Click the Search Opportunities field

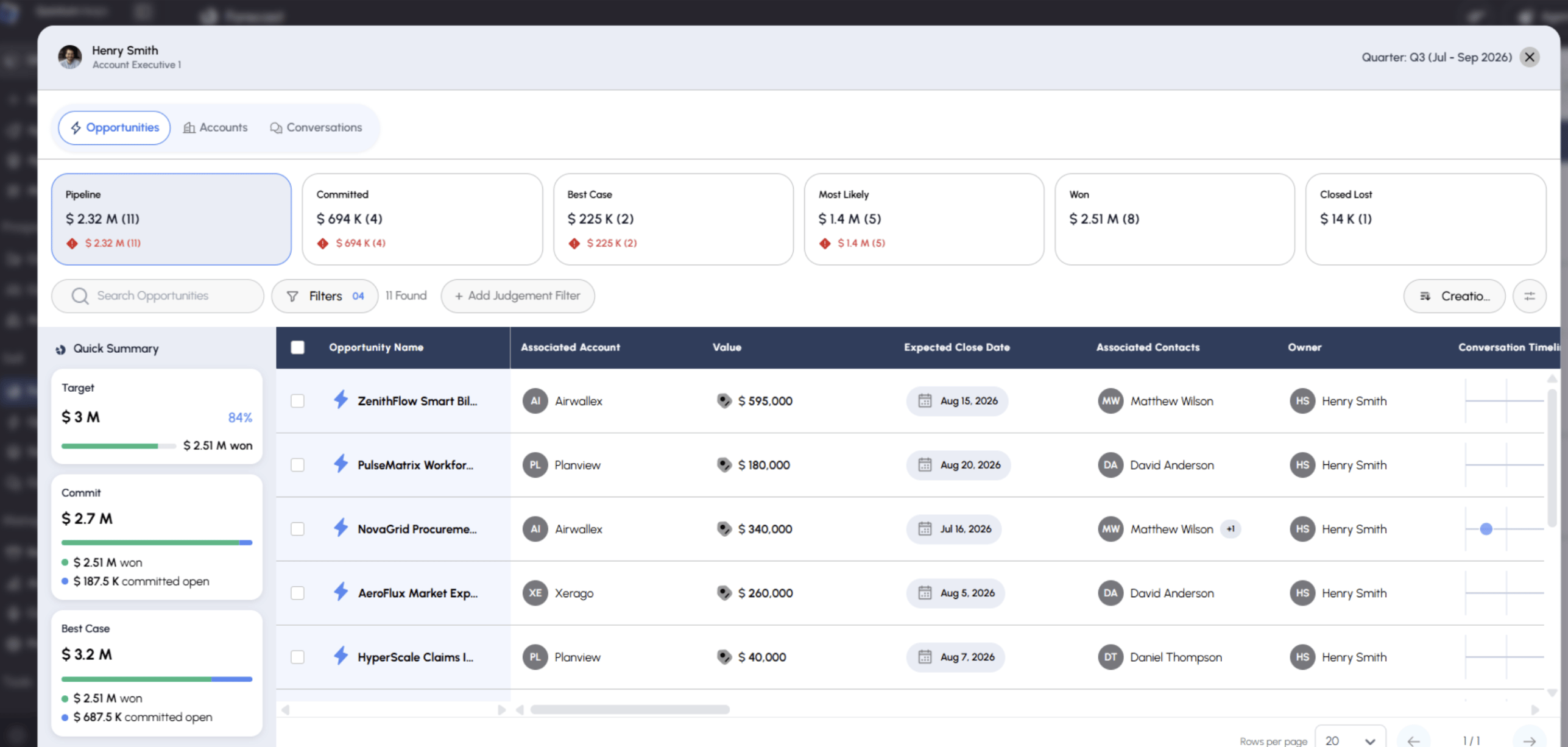[x=158, y=296]
